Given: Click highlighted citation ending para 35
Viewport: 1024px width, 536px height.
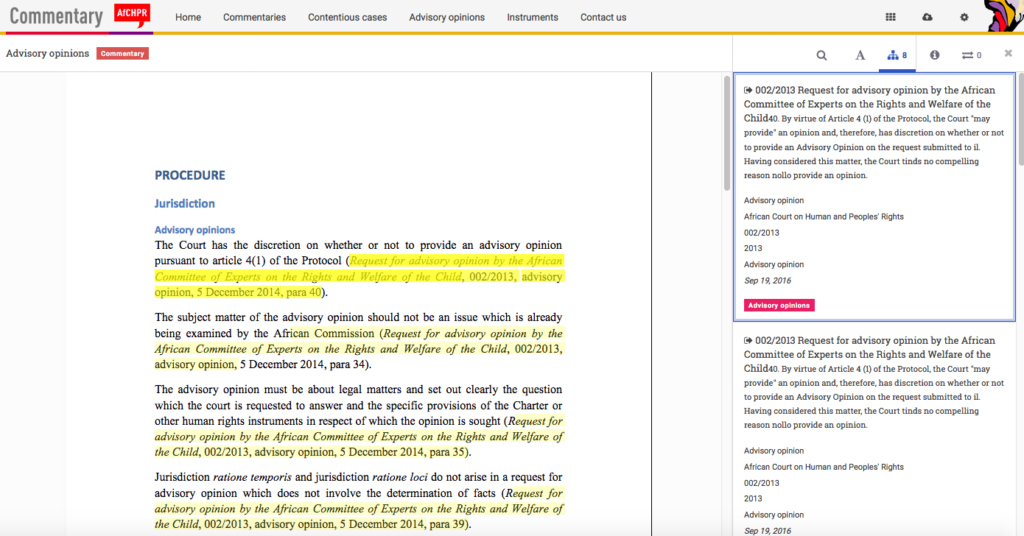Looking at the screenshot, I should (359, 437).
